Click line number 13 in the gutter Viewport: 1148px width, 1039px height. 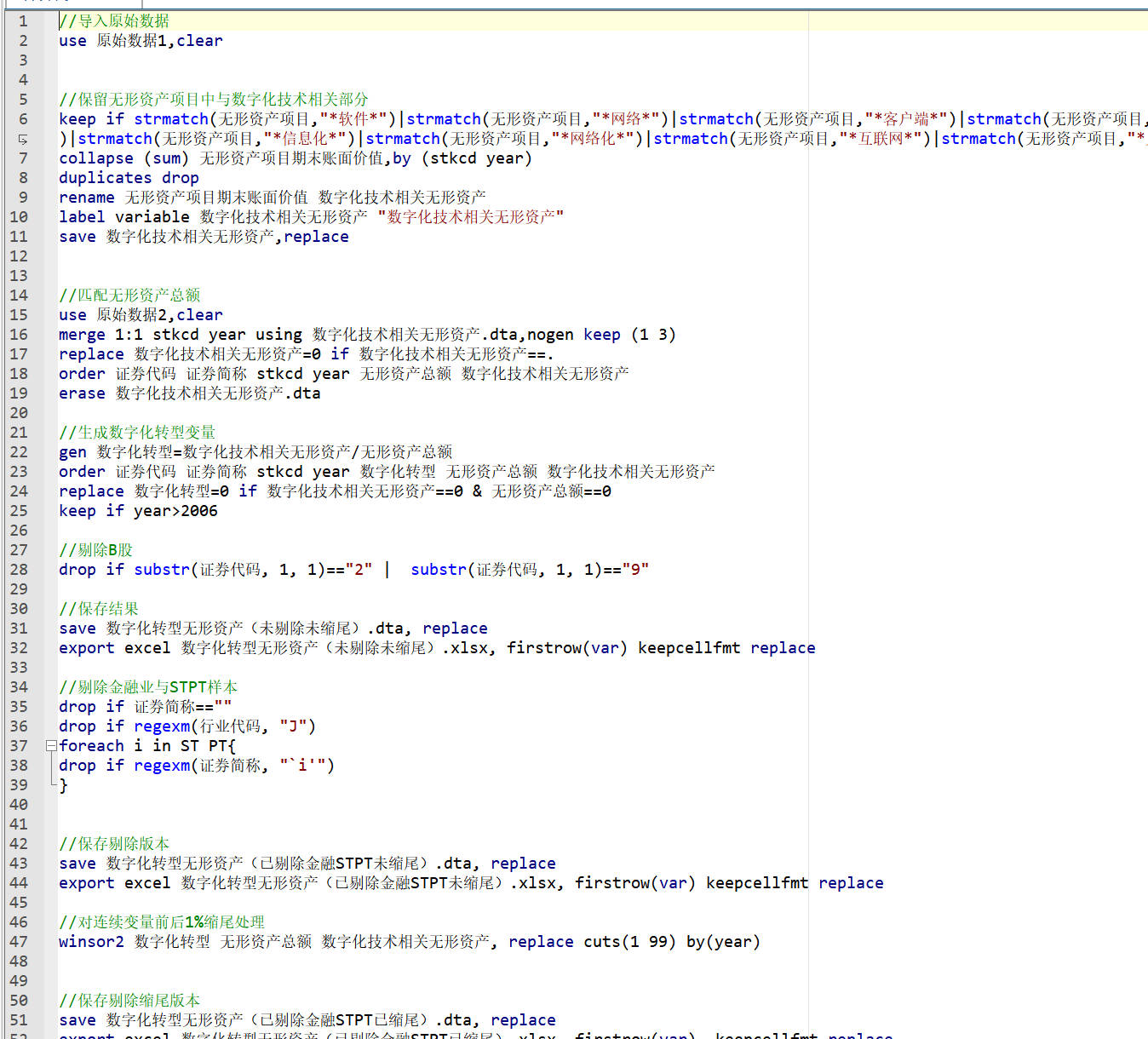click(x=19, y=275)
